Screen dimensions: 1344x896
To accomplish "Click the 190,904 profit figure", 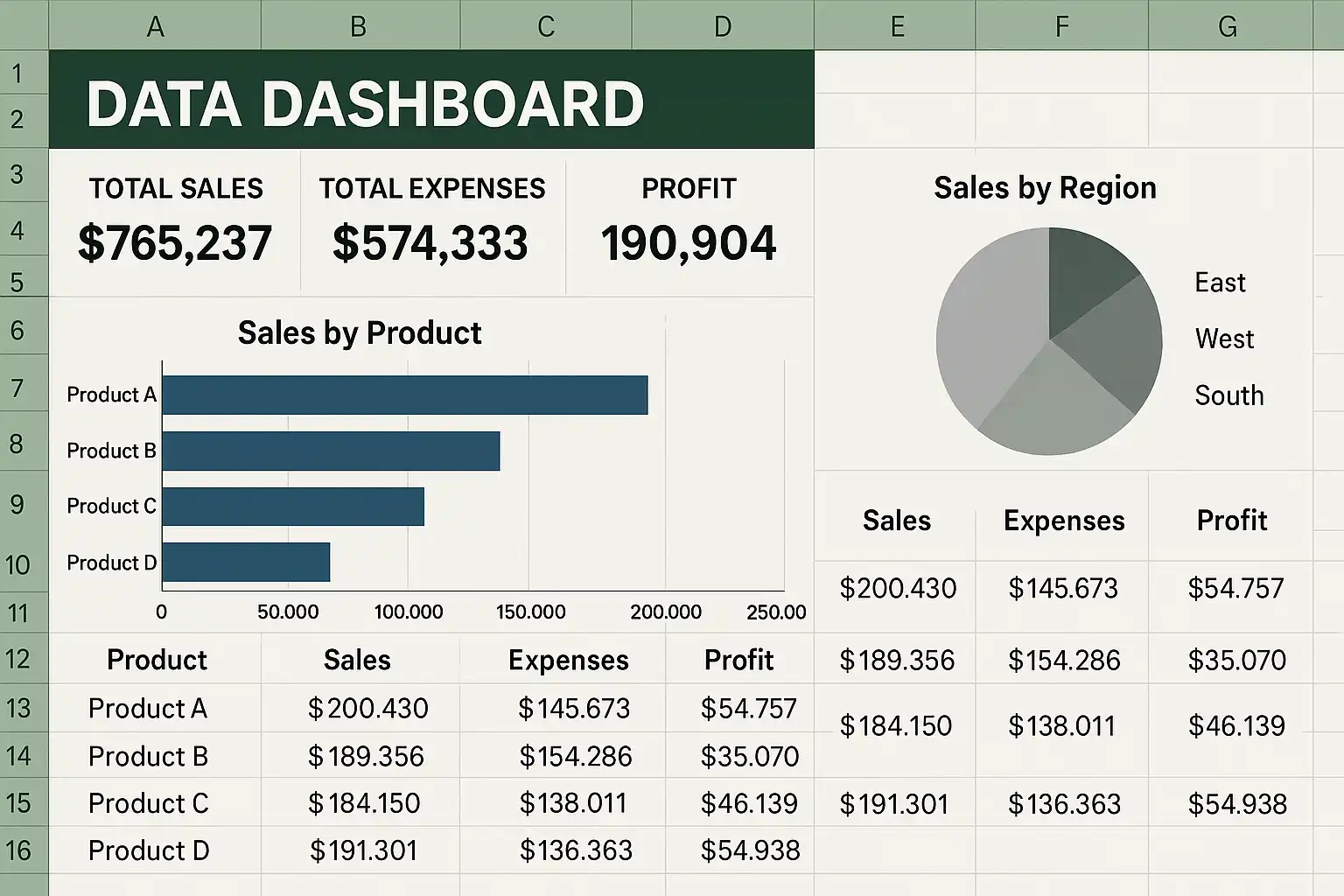I will coord(689,243).
